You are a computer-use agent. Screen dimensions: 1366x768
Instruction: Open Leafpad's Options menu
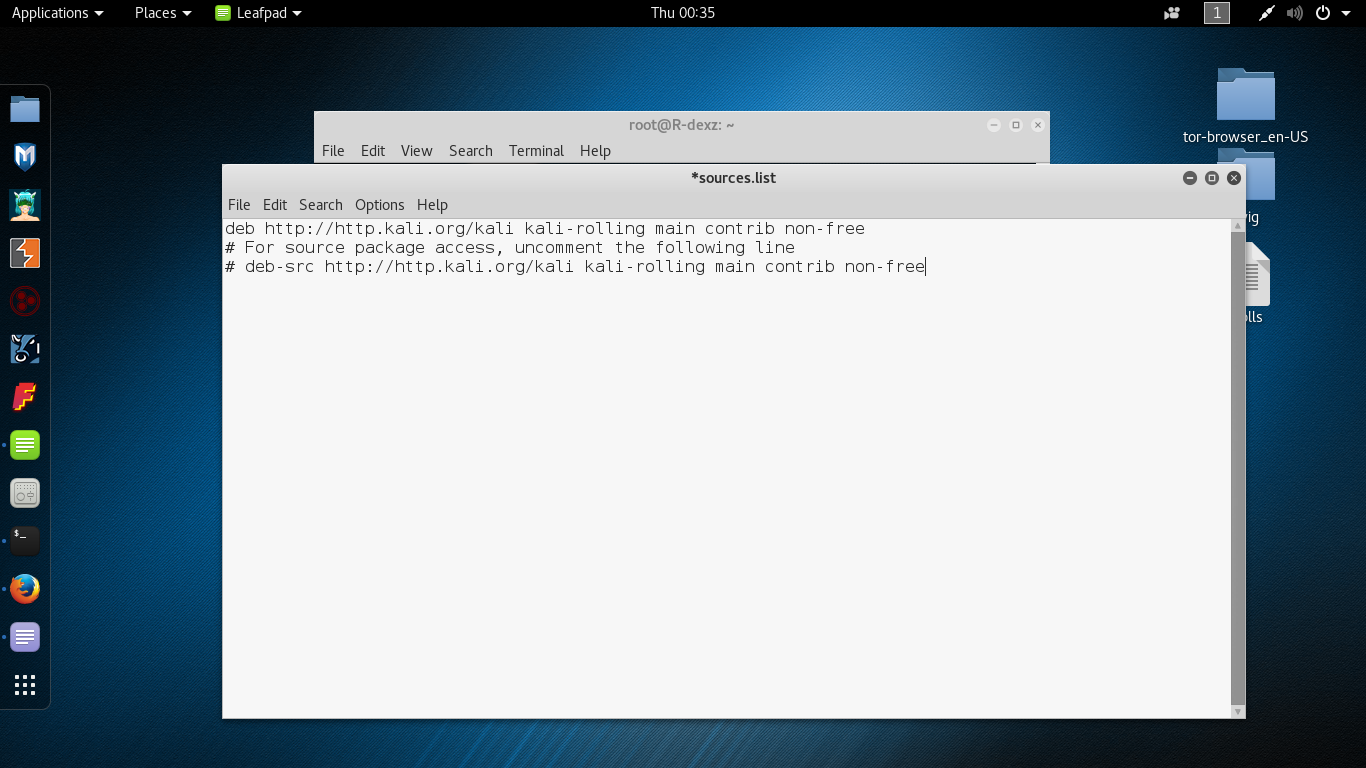379,204
